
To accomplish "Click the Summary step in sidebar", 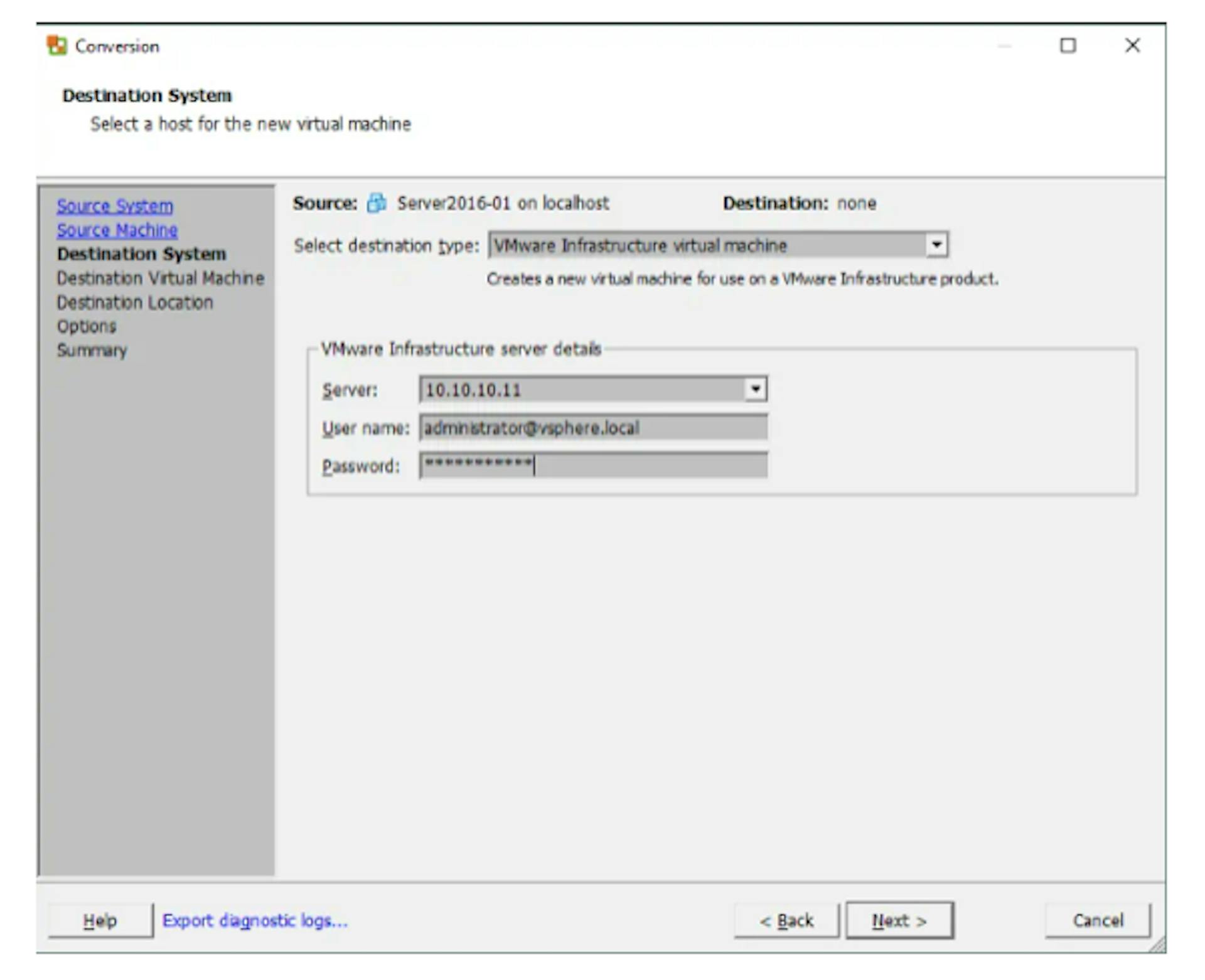I will [92, 350].
